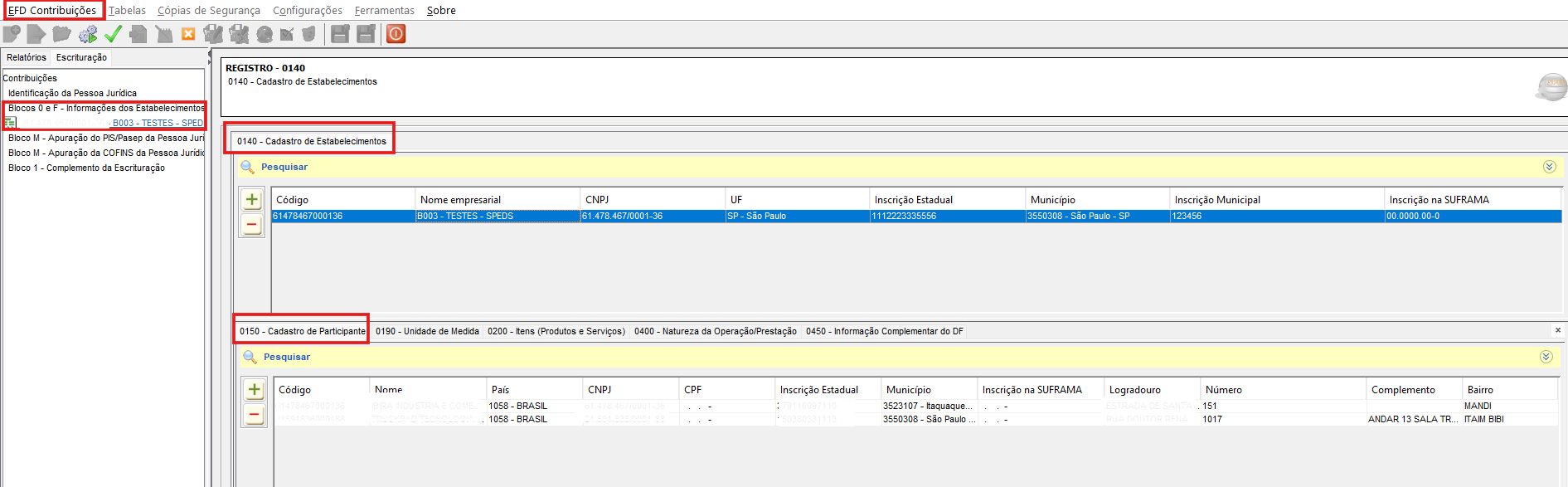
Task: Select the 0140 - Cadastro de Estabelecimentos tab
Action: tap(312, 141)
